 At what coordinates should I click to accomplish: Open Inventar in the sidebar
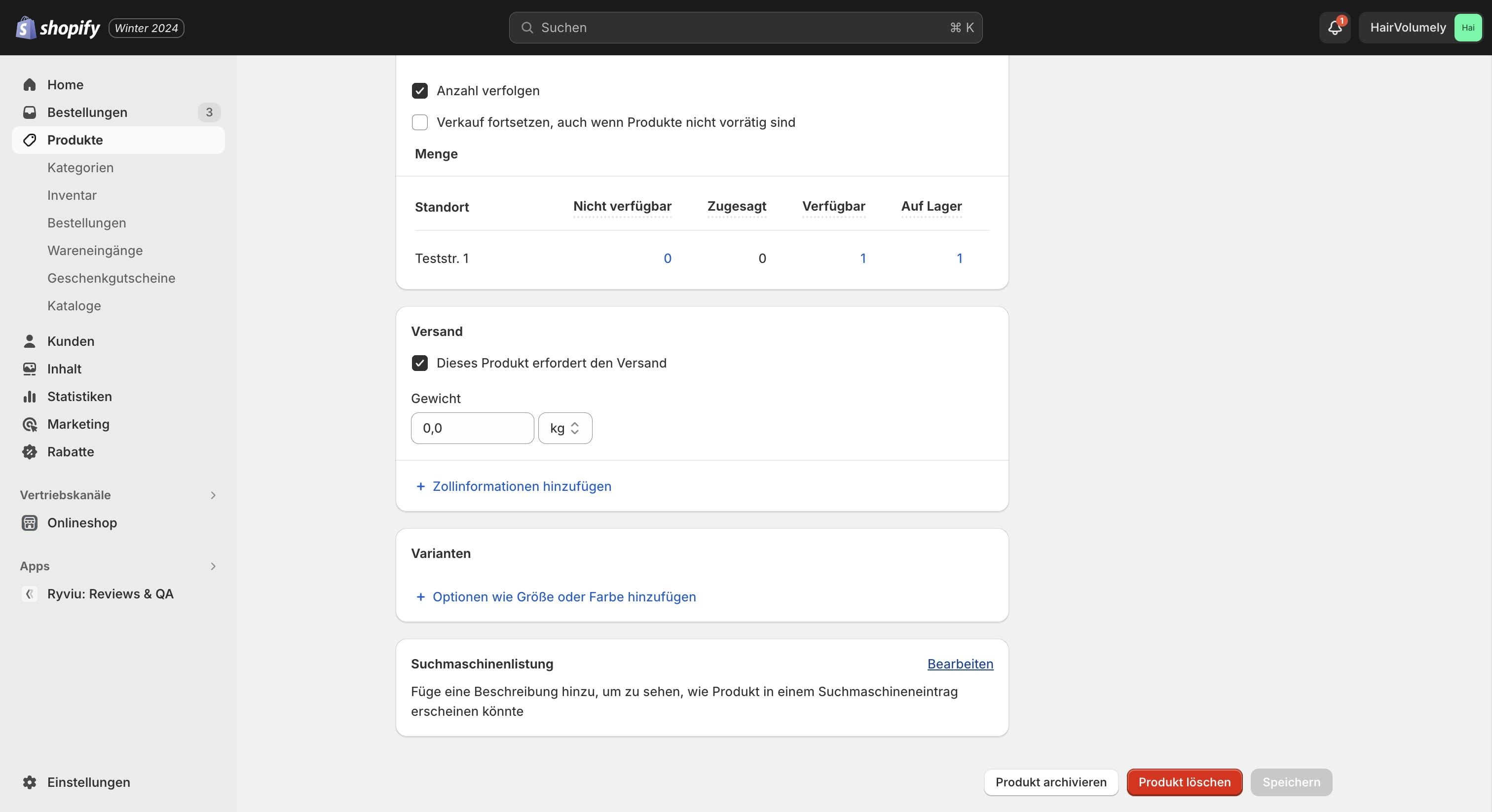[72, 195]
